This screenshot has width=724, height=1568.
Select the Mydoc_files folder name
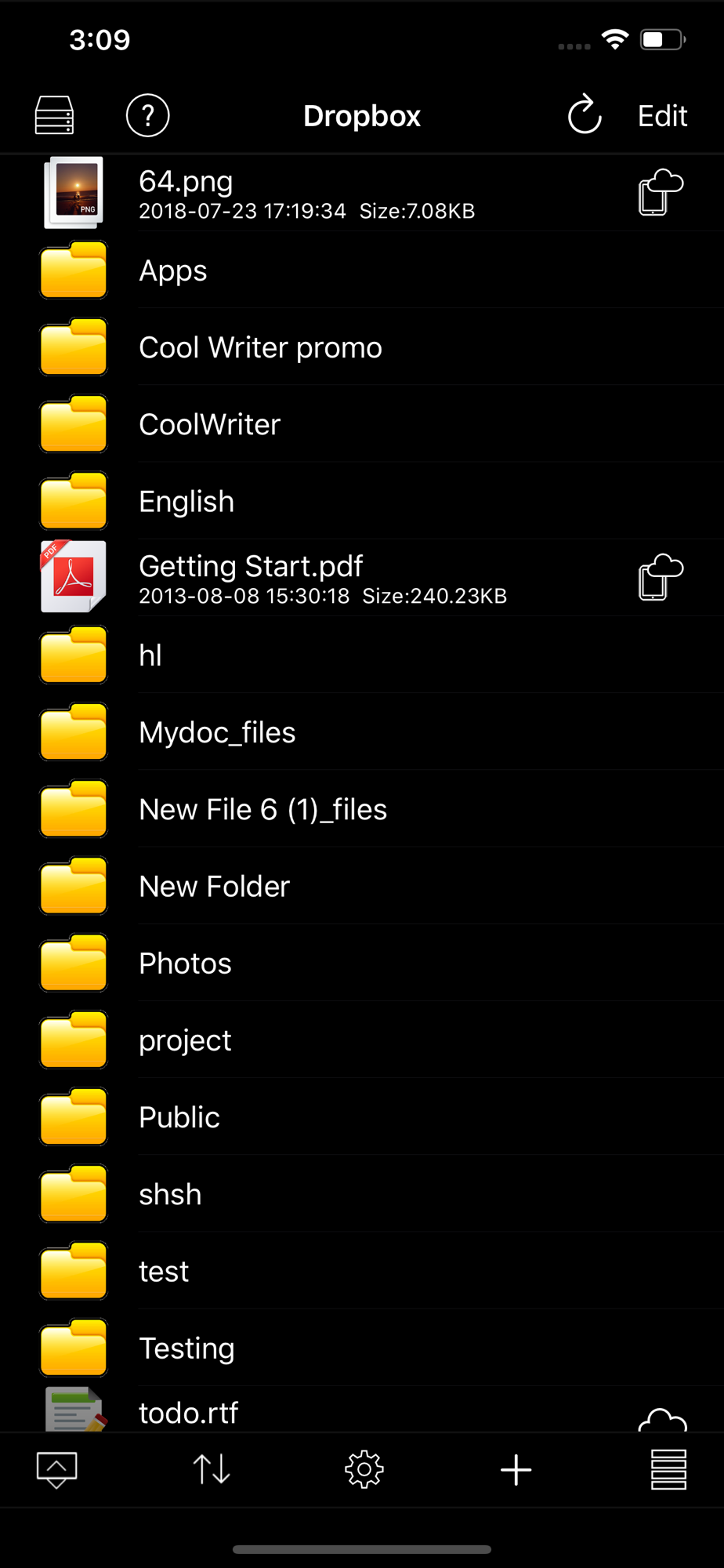(x=217, y=733)
